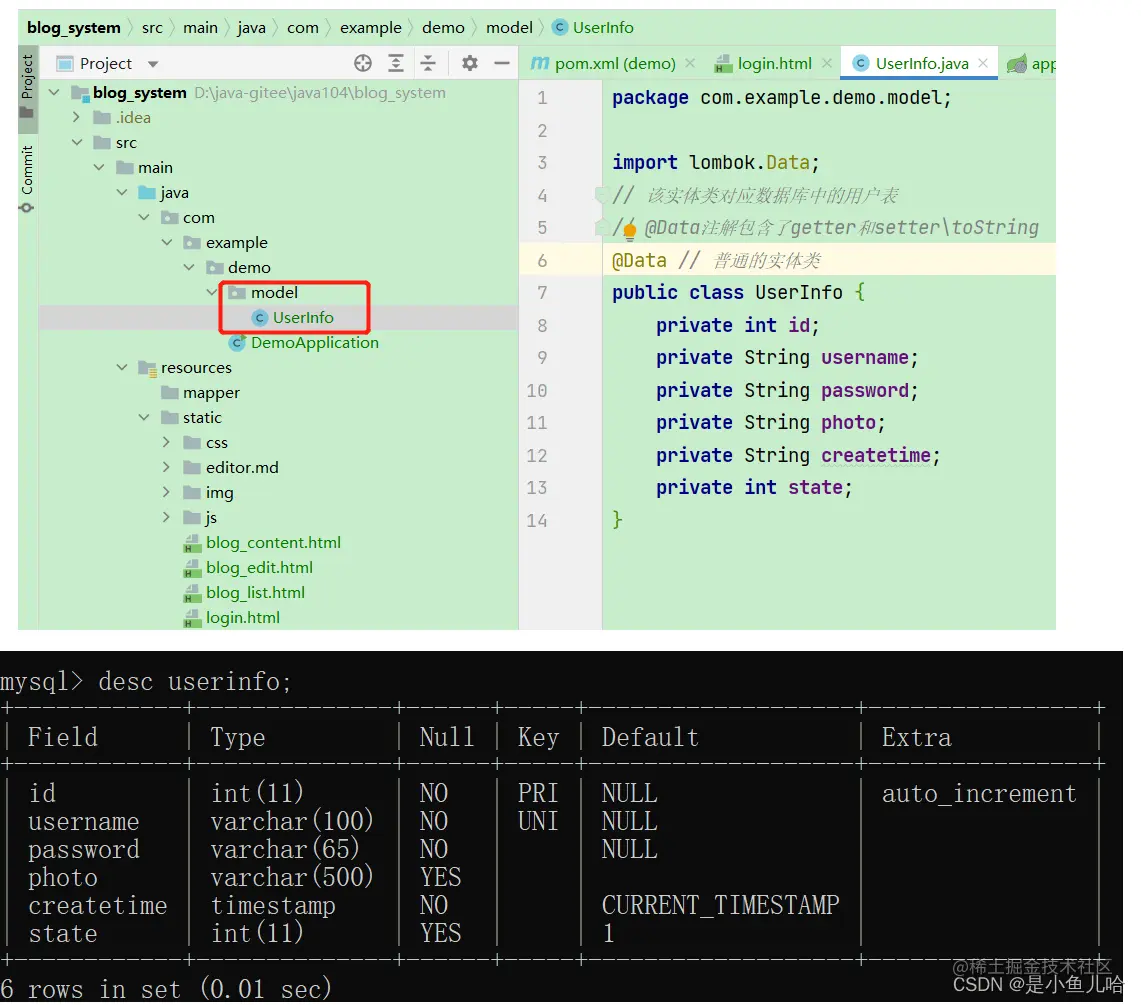Open the Commit tool window side tab
1141x1005 pixels.
point(27,178)
